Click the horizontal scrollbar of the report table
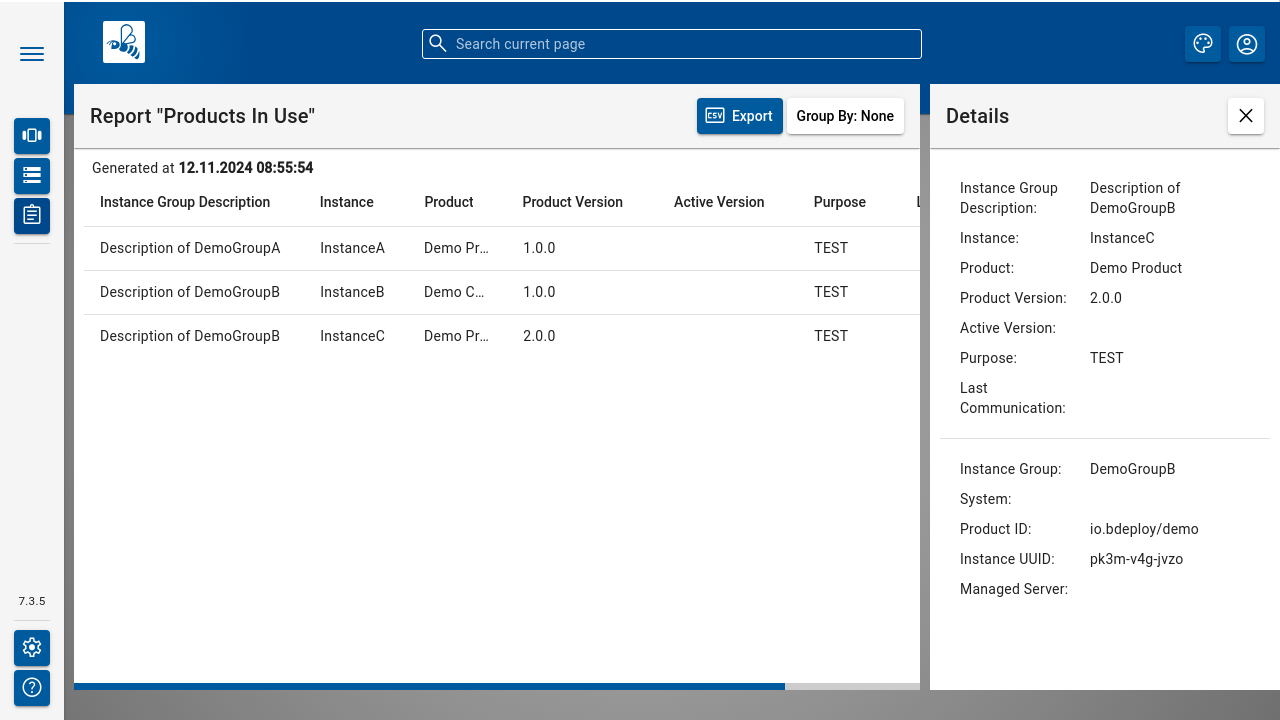 tap(429, 686)
